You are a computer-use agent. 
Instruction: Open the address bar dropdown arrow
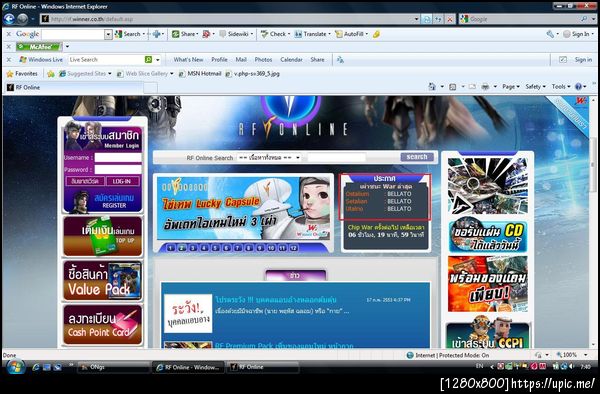417,19
